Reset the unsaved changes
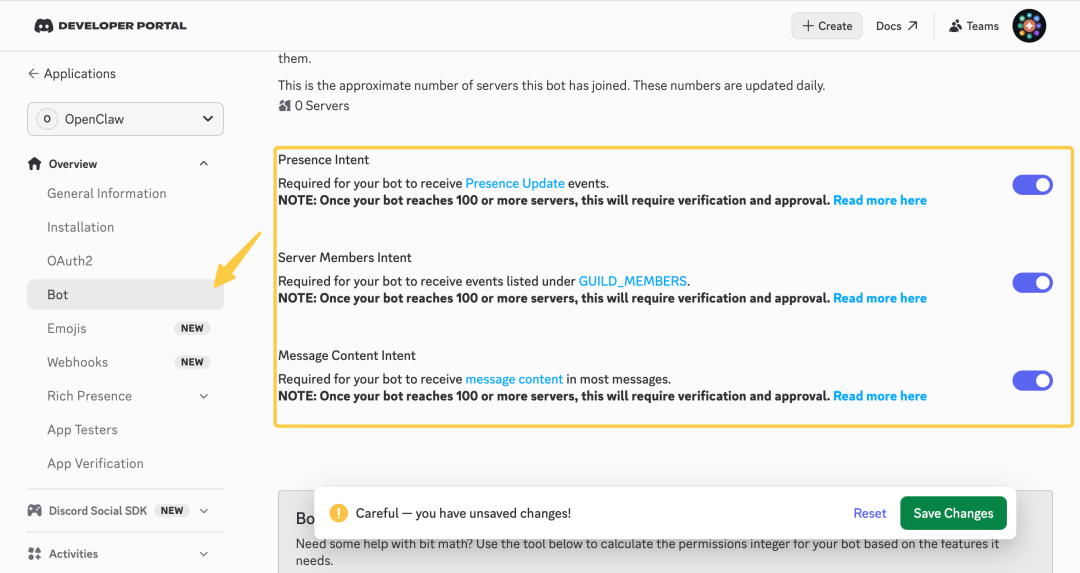The height and width of the screenshot is (573, 1080). 869,513
